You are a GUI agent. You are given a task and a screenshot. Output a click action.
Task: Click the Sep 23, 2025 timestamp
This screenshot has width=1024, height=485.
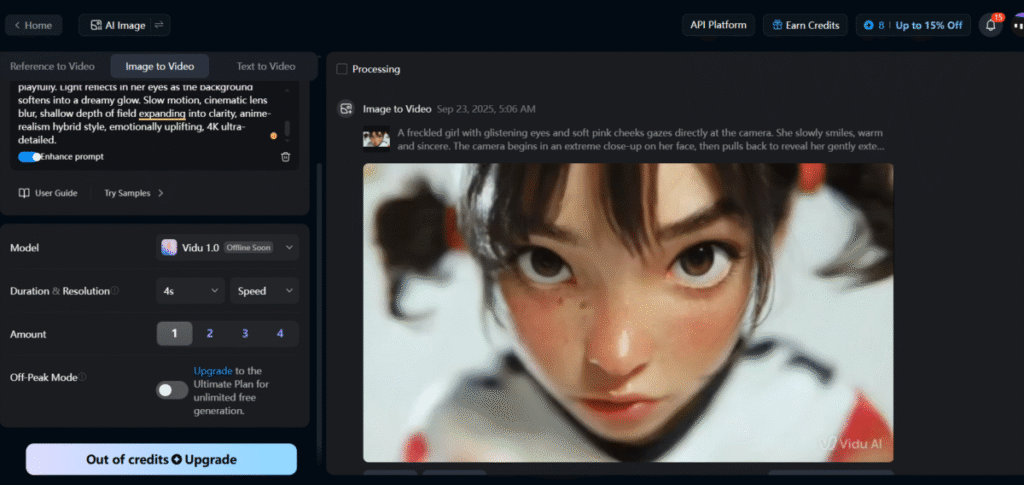pyautogui.click(x=486, y=109)
